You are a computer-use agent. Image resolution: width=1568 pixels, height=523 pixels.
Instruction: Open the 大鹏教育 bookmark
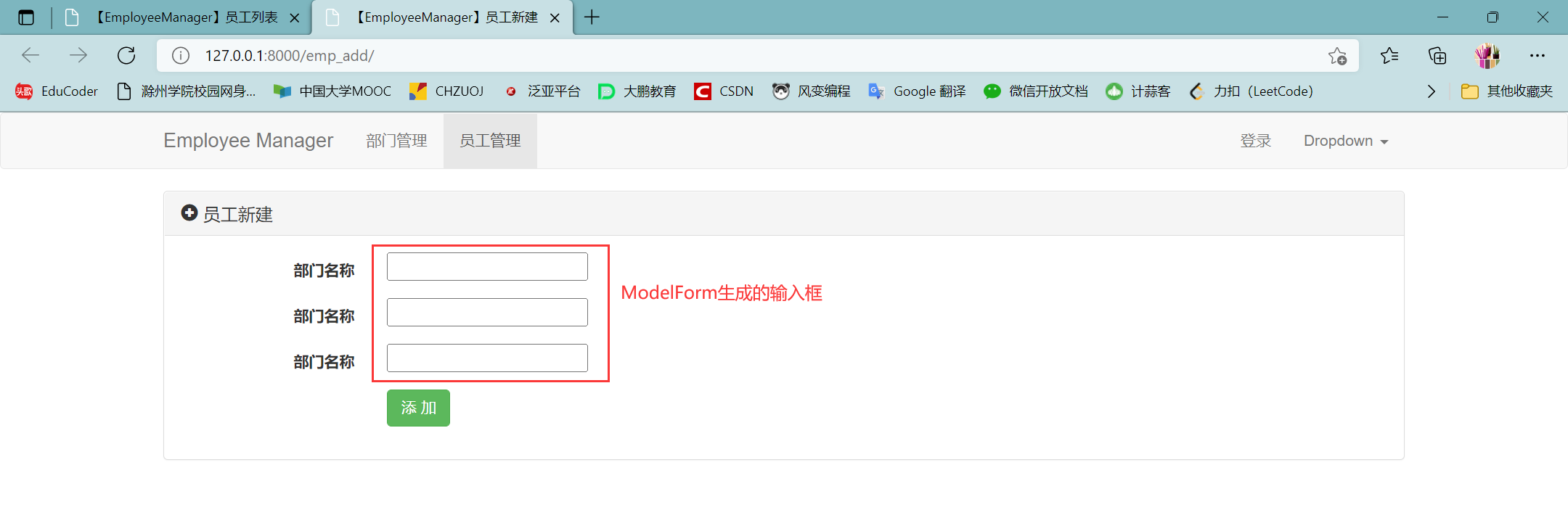[637, 91]
